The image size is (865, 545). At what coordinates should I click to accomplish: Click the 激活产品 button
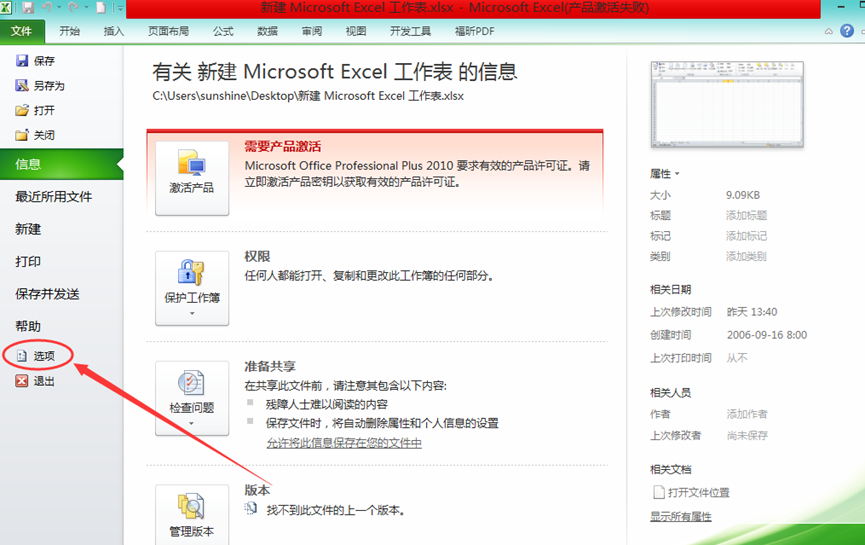tap(192, 178)
